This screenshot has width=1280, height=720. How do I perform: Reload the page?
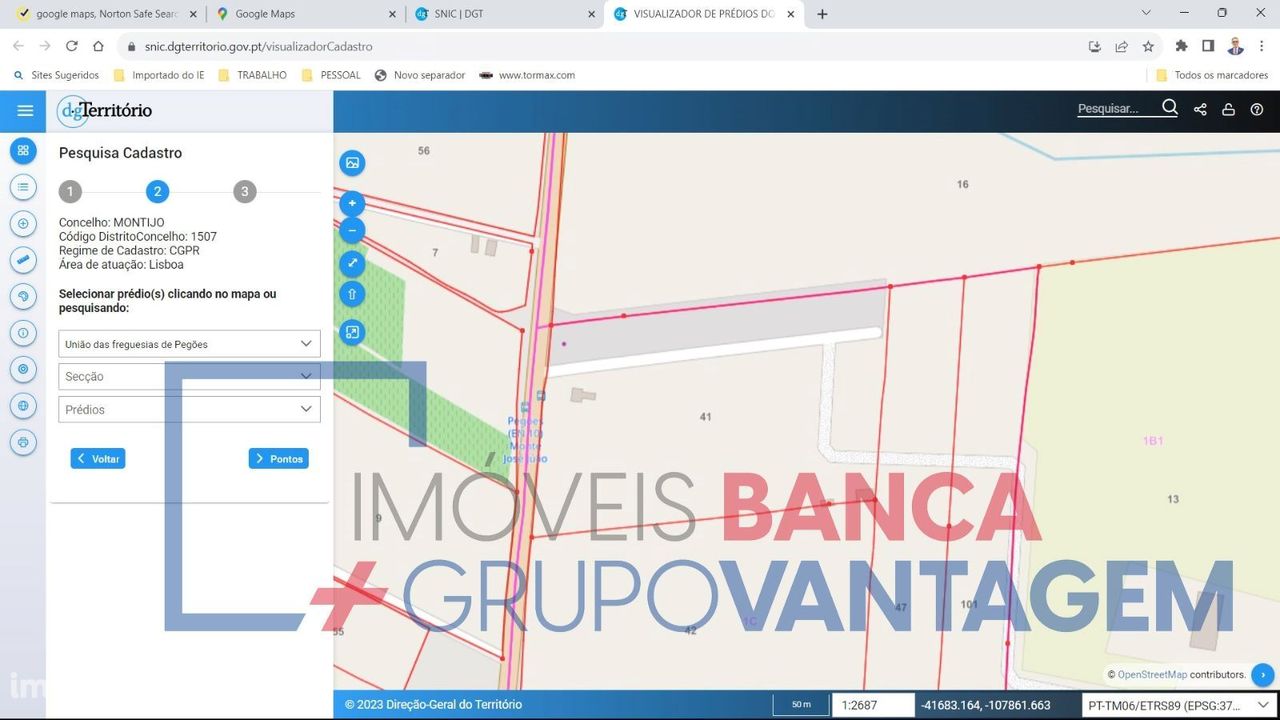point(72,46)
